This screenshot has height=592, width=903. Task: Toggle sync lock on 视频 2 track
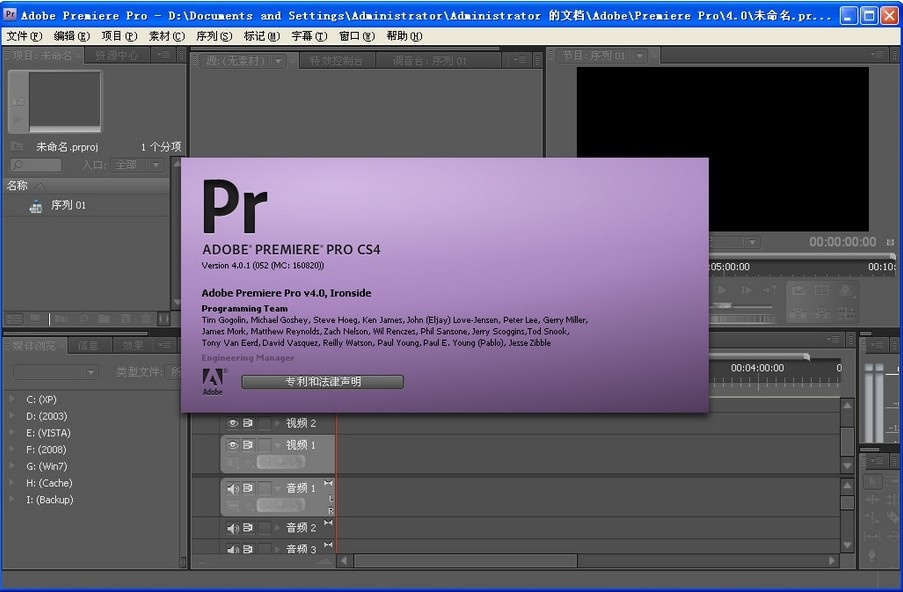click(248, 423)
